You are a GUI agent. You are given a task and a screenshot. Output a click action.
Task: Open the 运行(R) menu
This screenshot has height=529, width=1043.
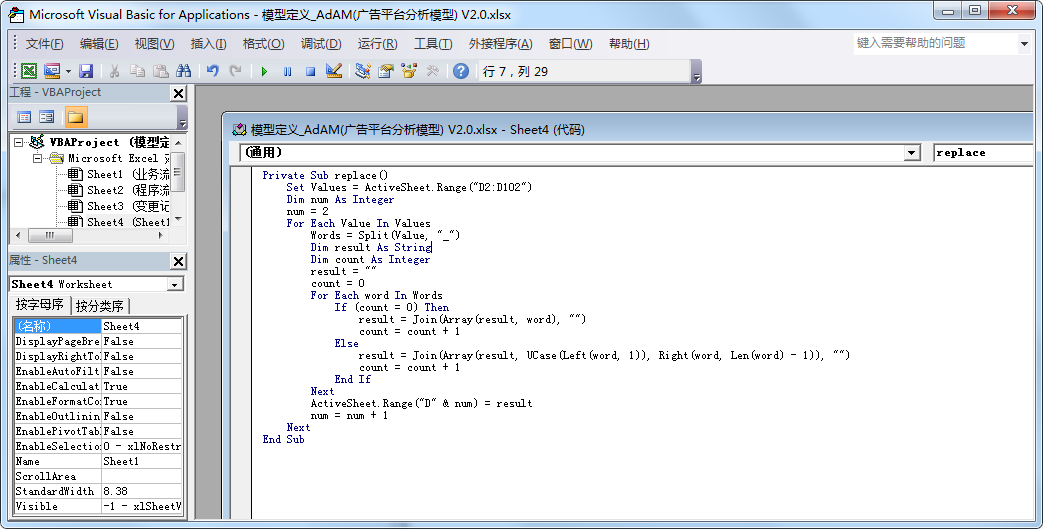[377, 44]
